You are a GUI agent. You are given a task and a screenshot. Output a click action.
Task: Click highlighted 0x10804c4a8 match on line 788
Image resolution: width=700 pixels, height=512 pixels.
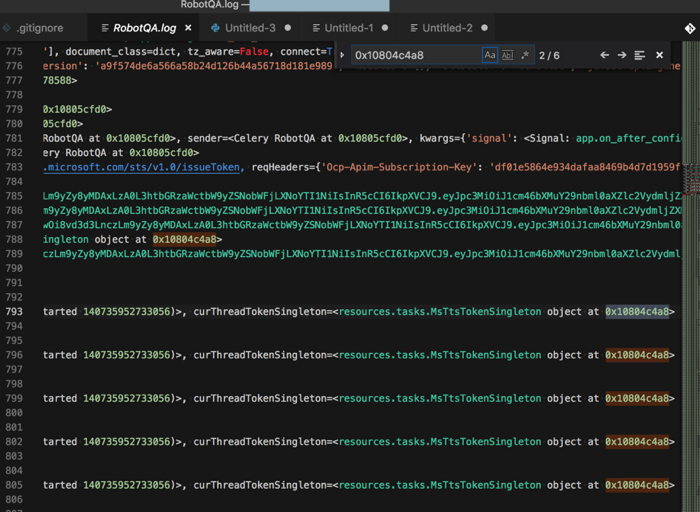pyautogui.click(x=187, y=239)
